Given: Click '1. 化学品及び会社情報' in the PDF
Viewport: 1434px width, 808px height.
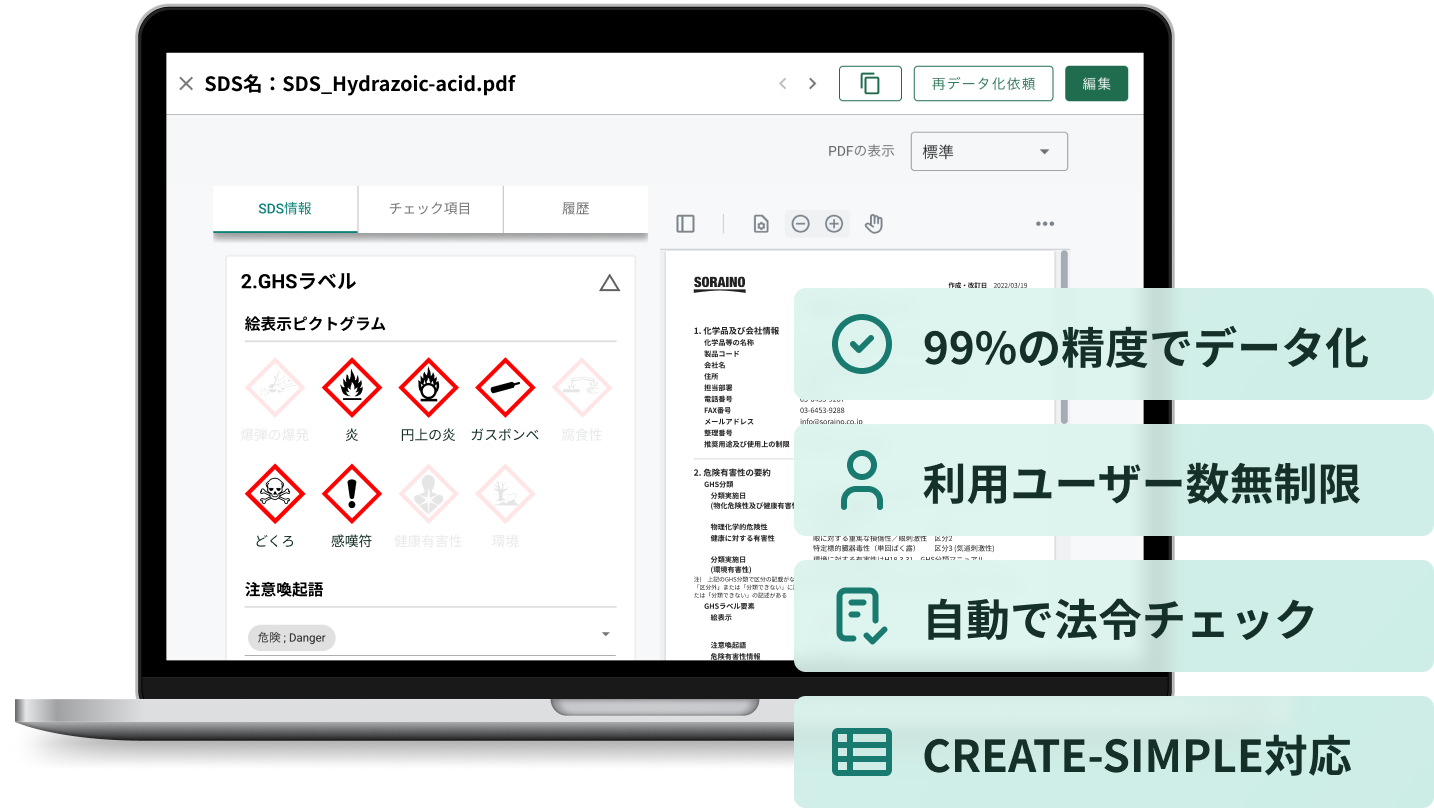Looking at the screenshot, I should pos(736,330).
